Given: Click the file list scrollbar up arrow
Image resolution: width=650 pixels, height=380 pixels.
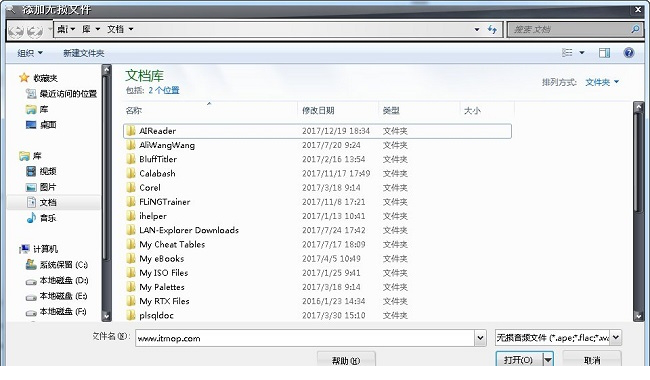Looking at the screenshot, I should 638,107.
